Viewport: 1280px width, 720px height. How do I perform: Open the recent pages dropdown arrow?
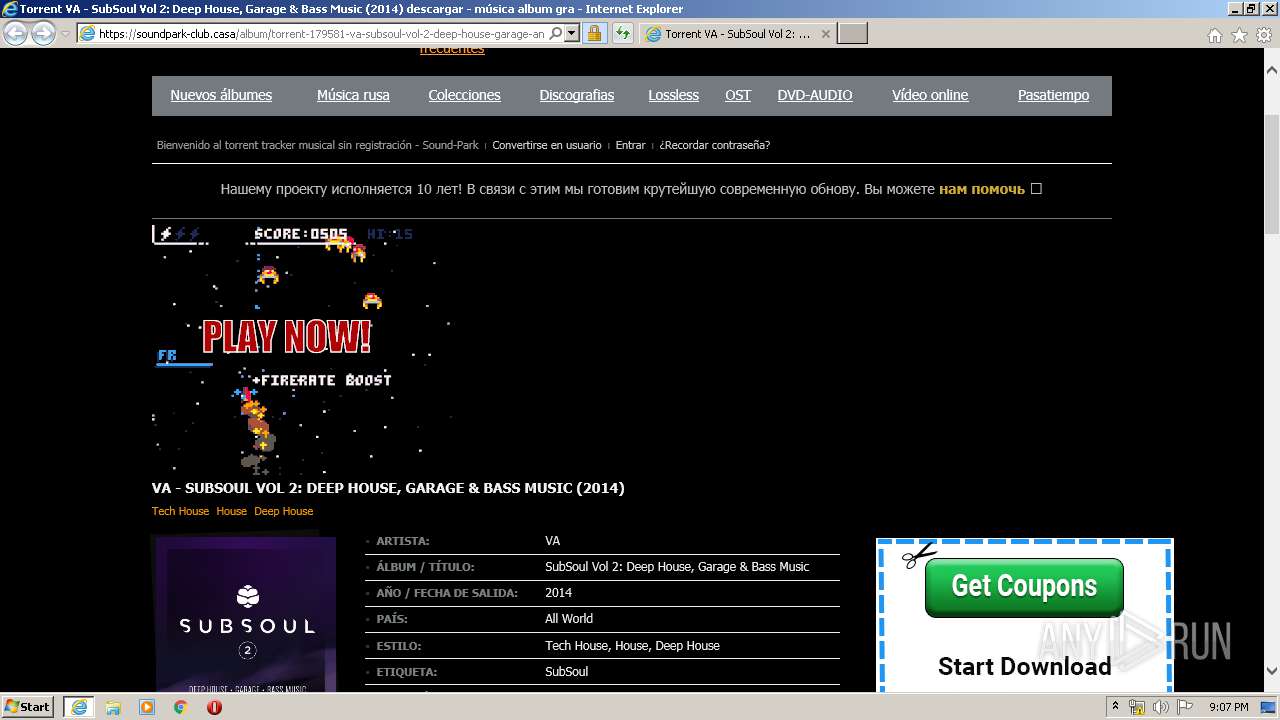coord(65,33)
